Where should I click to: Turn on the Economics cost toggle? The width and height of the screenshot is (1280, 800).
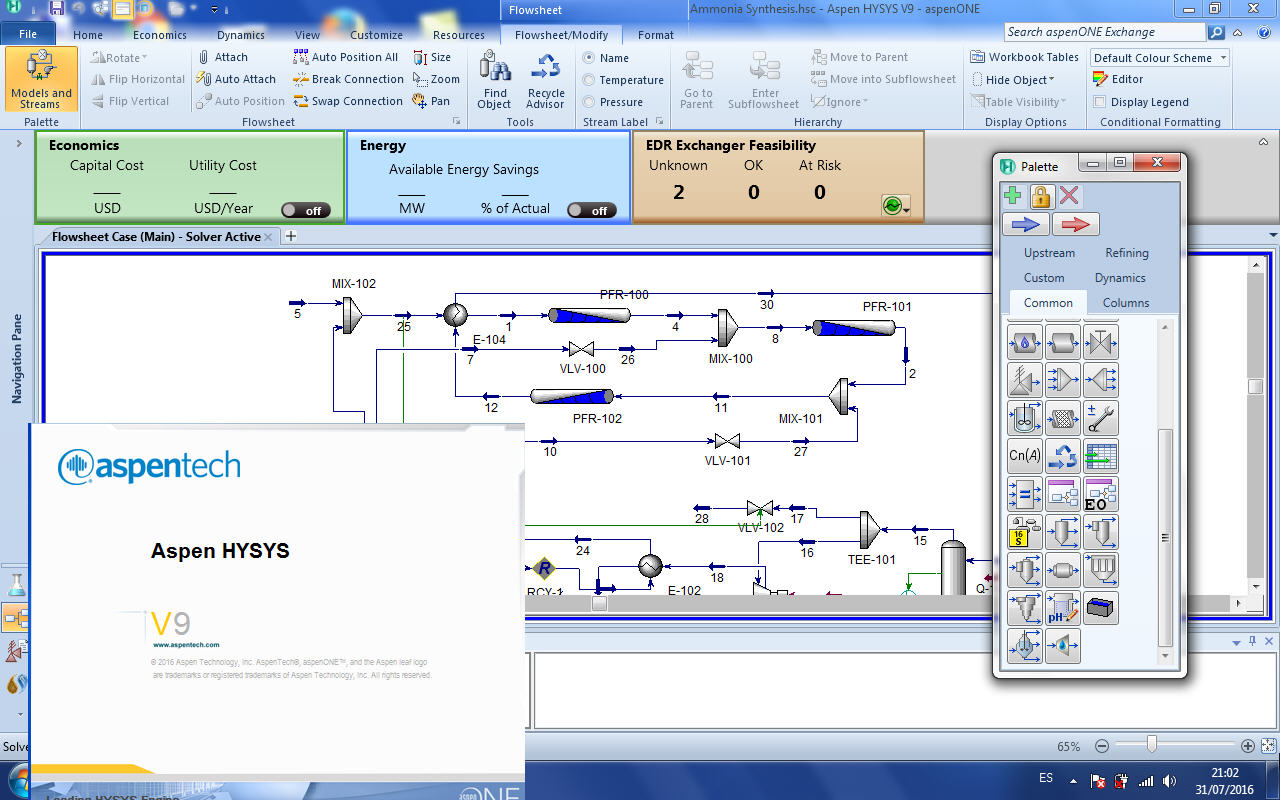coord(306,210)
